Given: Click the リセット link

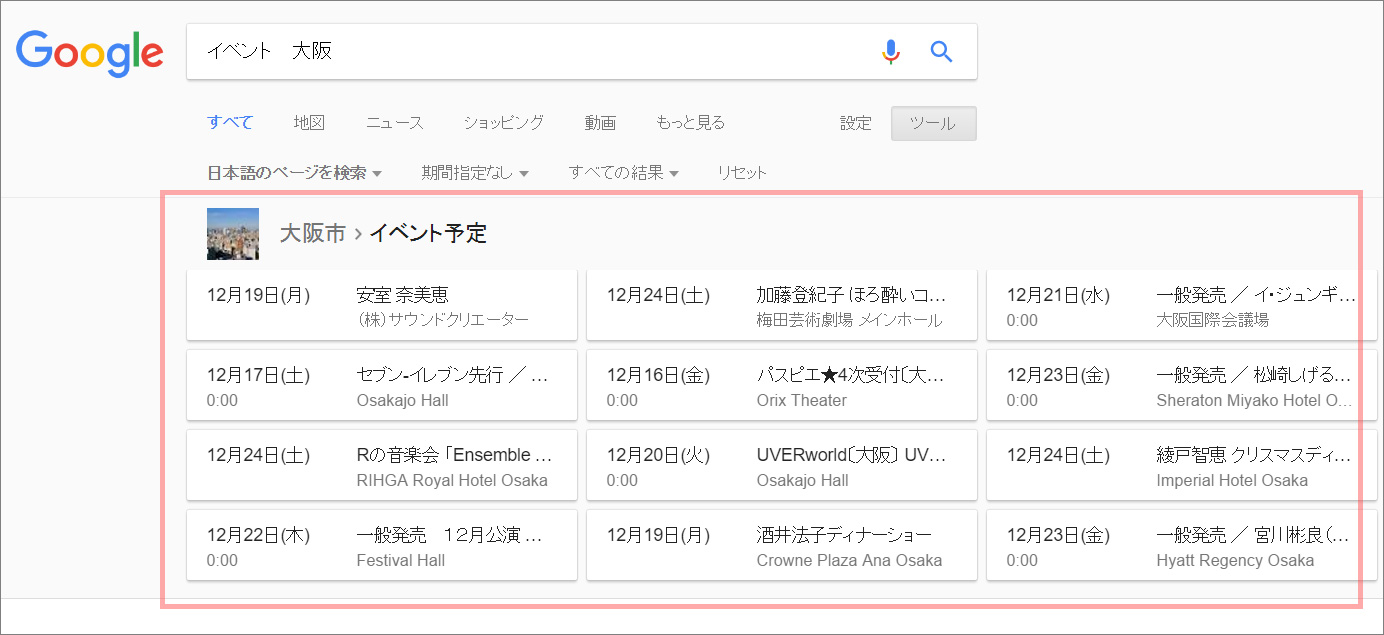Looking at the screenshot, I should pyautogui.click(x=742, y=173).
